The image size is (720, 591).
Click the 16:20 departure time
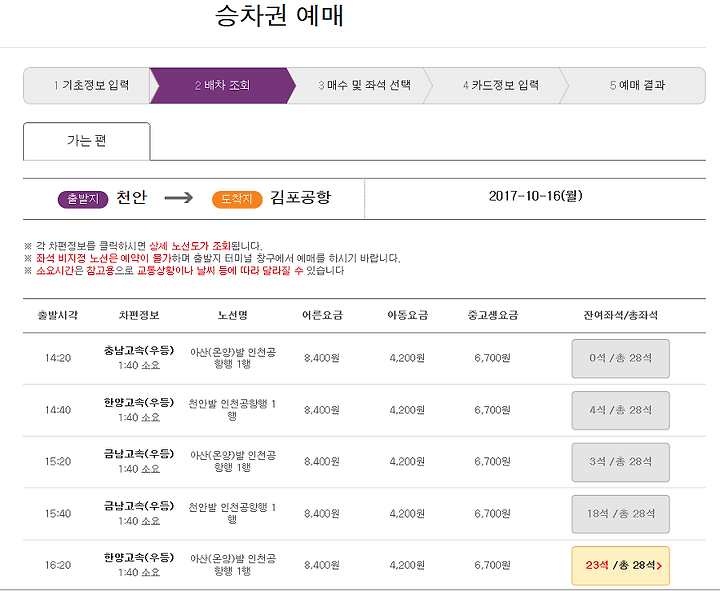(x=58, y=565)
